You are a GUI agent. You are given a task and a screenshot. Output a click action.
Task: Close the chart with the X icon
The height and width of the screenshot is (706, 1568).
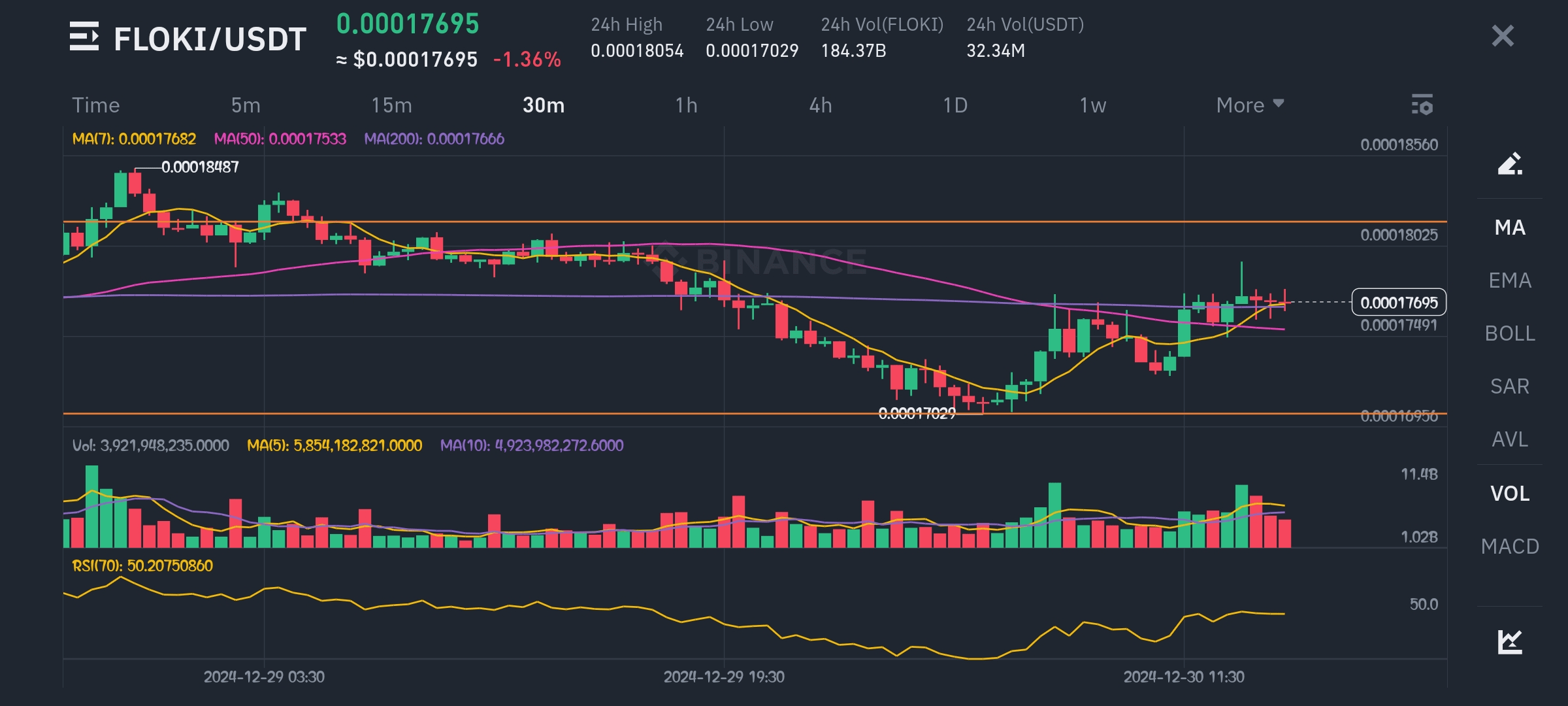[1503, 36]
